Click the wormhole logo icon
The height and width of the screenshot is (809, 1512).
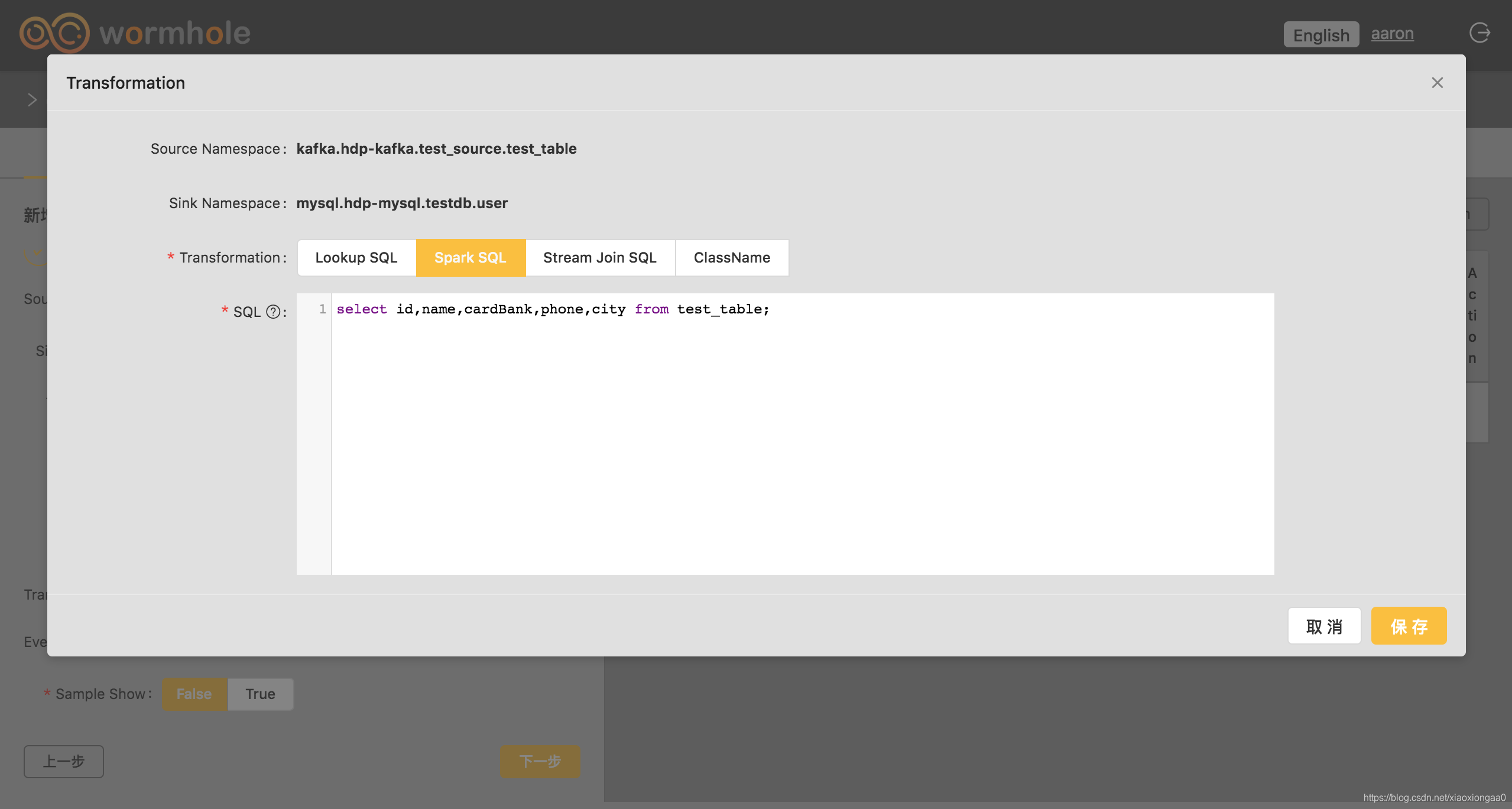point(54,33)
